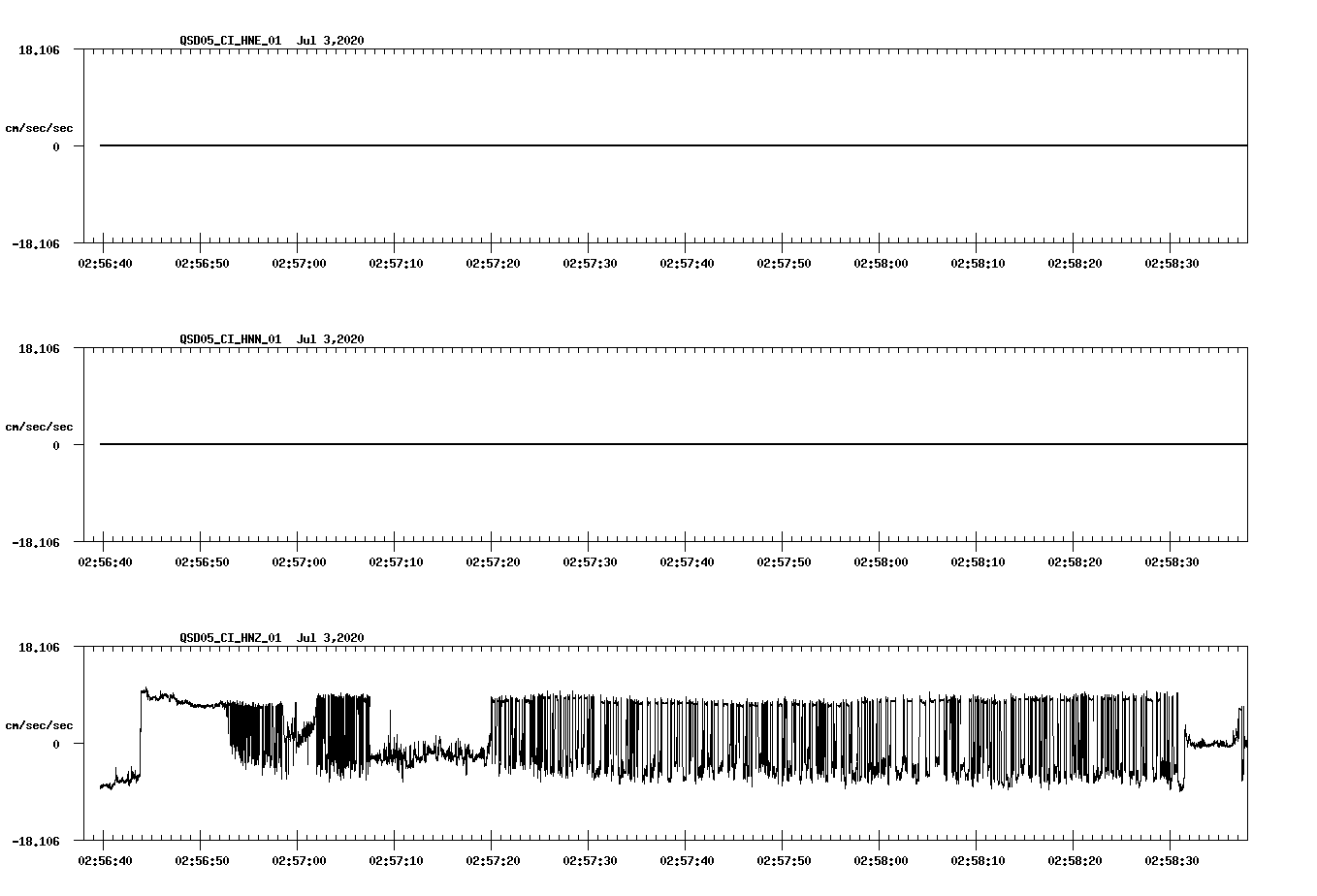Click the 02:58:00 time label under HNZ plot
The height and width of the screenshot is (896, 1317).
click(x=881, y=861)
